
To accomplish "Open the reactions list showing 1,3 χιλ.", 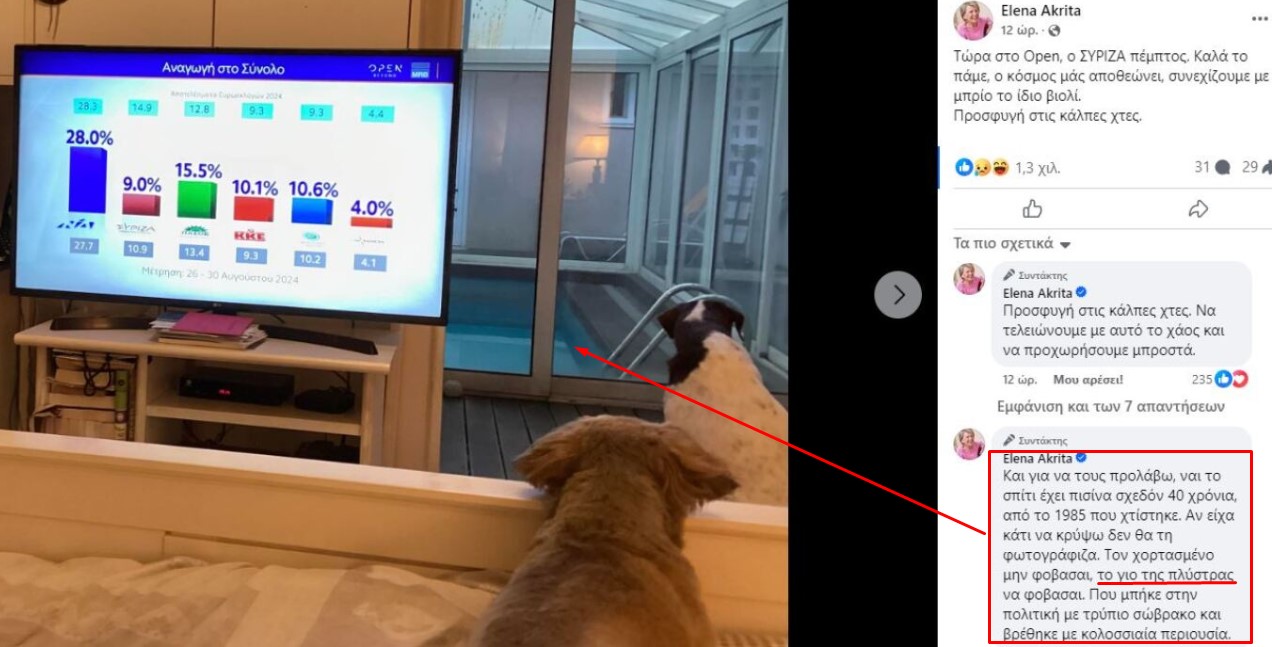I will coord(1007,168).
